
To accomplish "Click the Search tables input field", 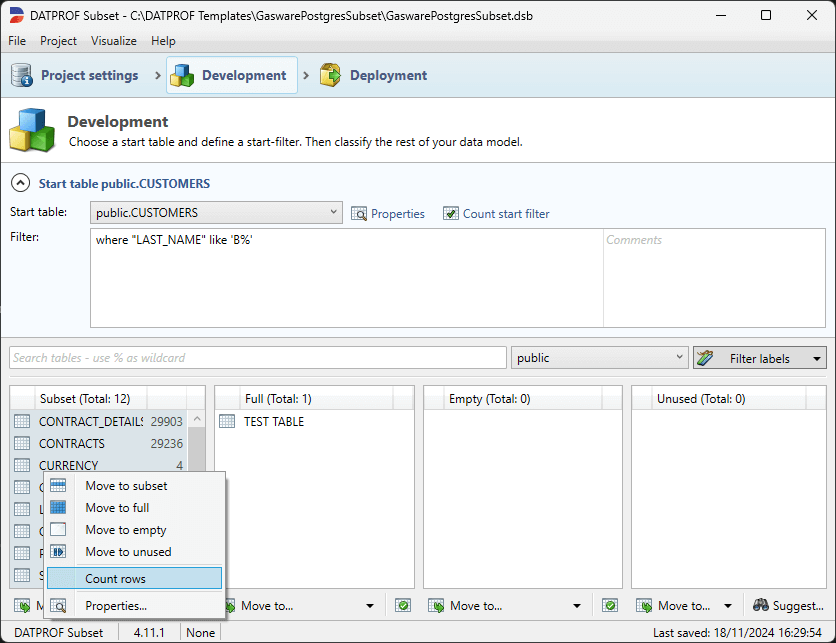I will coord(258,358).
